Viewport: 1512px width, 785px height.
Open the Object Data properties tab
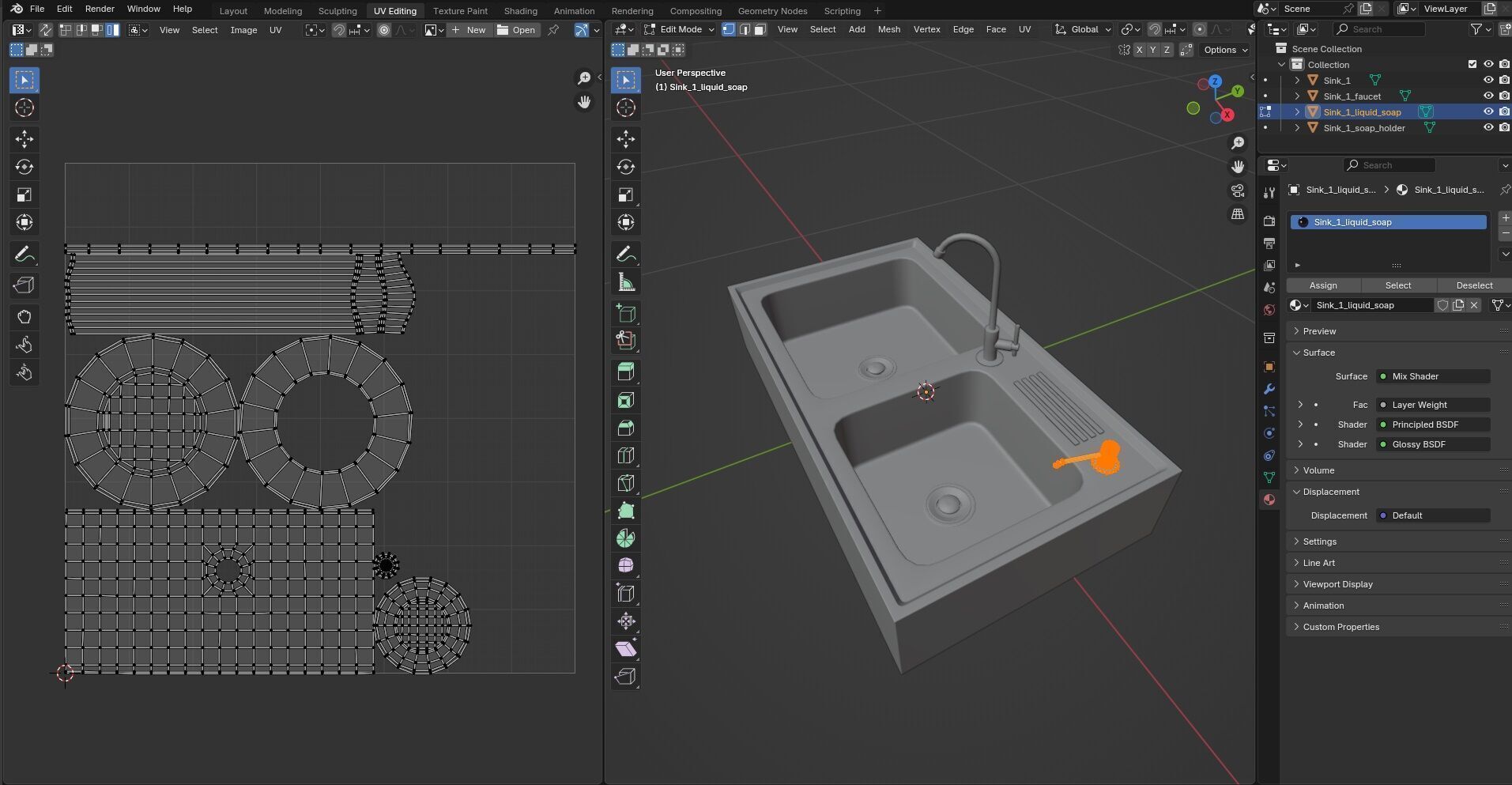tap(1269, 477)
